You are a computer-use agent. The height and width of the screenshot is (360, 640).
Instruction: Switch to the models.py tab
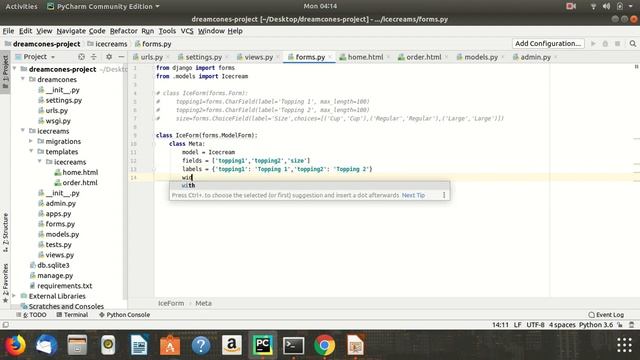coord(480,57)
